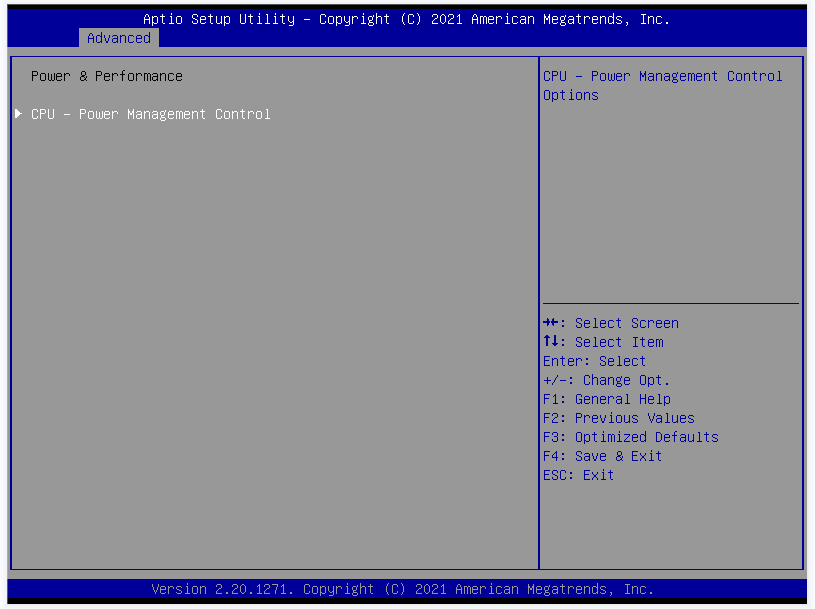Click the Select Item legend label

(x=619, y=342)
